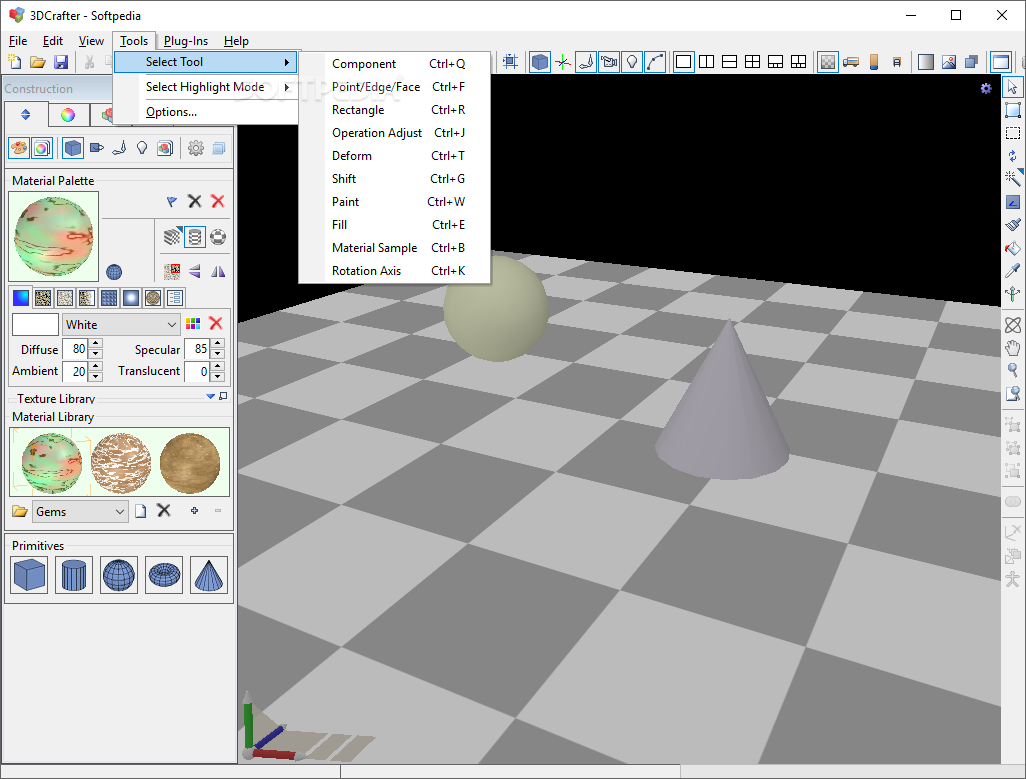Select white-brown striped material thumbnail

[x=120, y=463]
